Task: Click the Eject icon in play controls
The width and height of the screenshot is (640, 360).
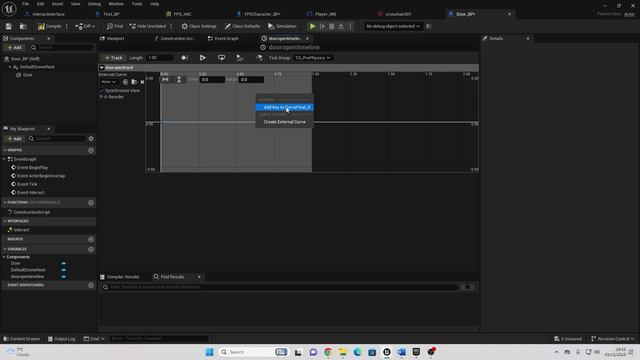Action: (341, 26)
